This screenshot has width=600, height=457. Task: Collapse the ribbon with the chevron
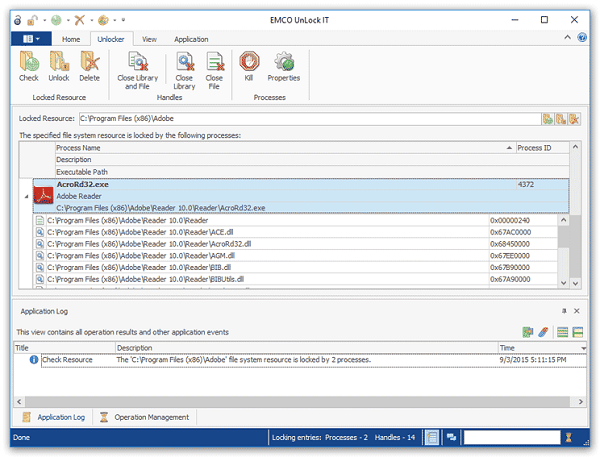pos(567,38)
